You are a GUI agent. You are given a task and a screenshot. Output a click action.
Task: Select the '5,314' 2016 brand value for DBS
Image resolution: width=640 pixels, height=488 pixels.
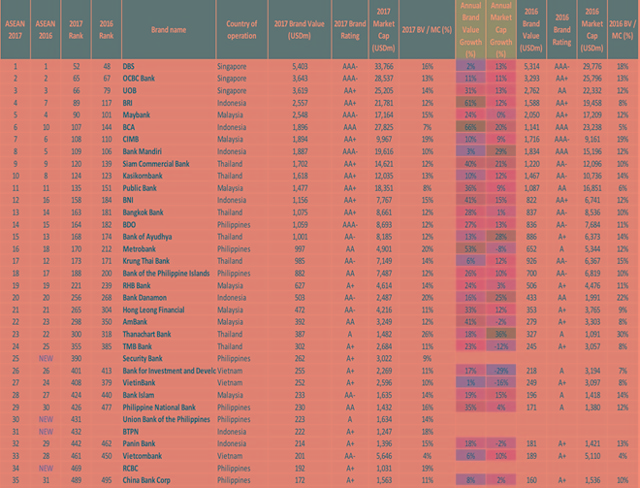tap(531, 66)
